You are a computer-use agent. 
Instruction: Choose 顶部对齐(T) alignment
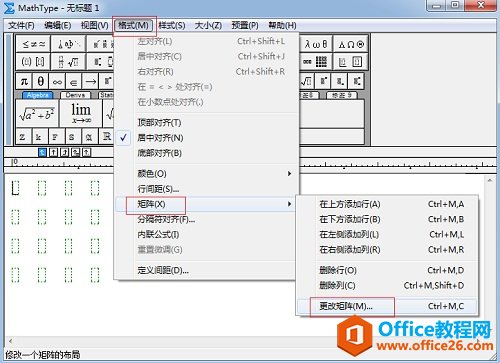coord(205,123)
